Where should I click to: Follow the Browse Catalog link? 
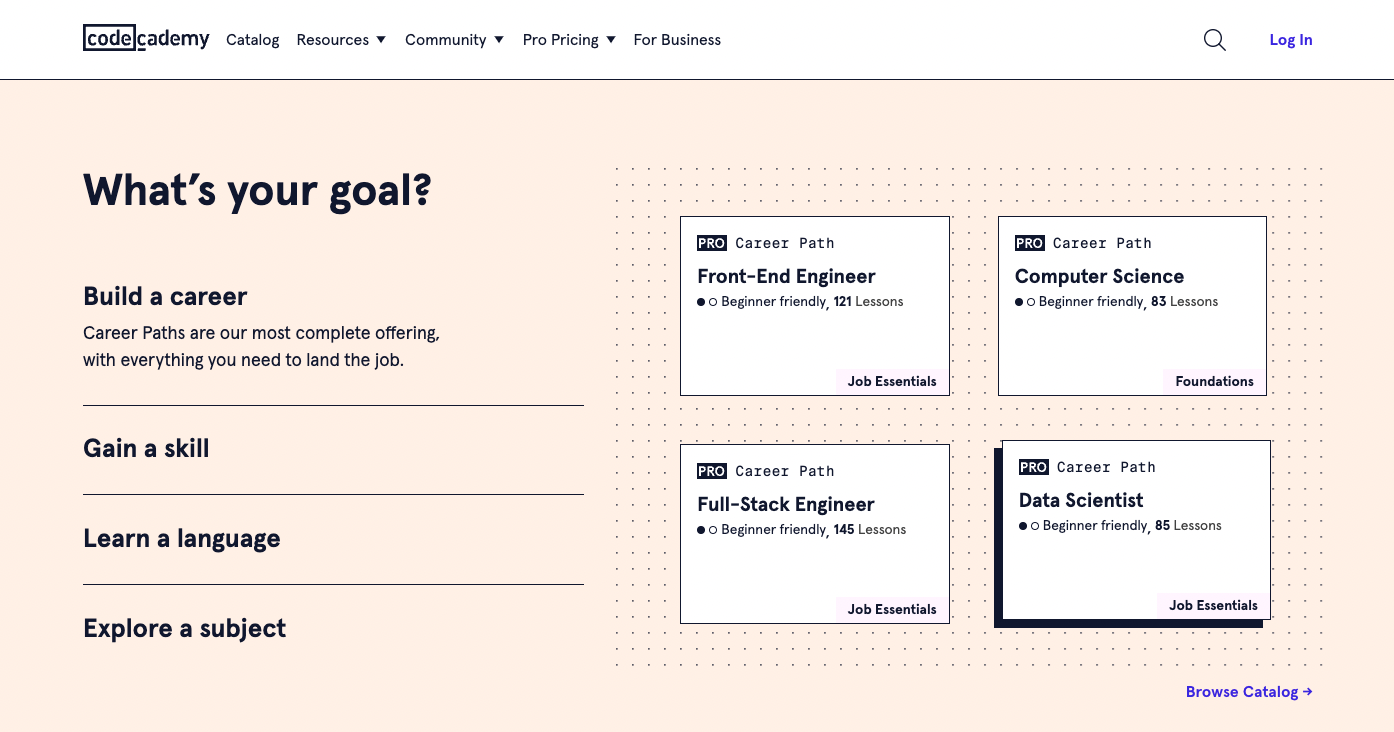coord(1241,692)
